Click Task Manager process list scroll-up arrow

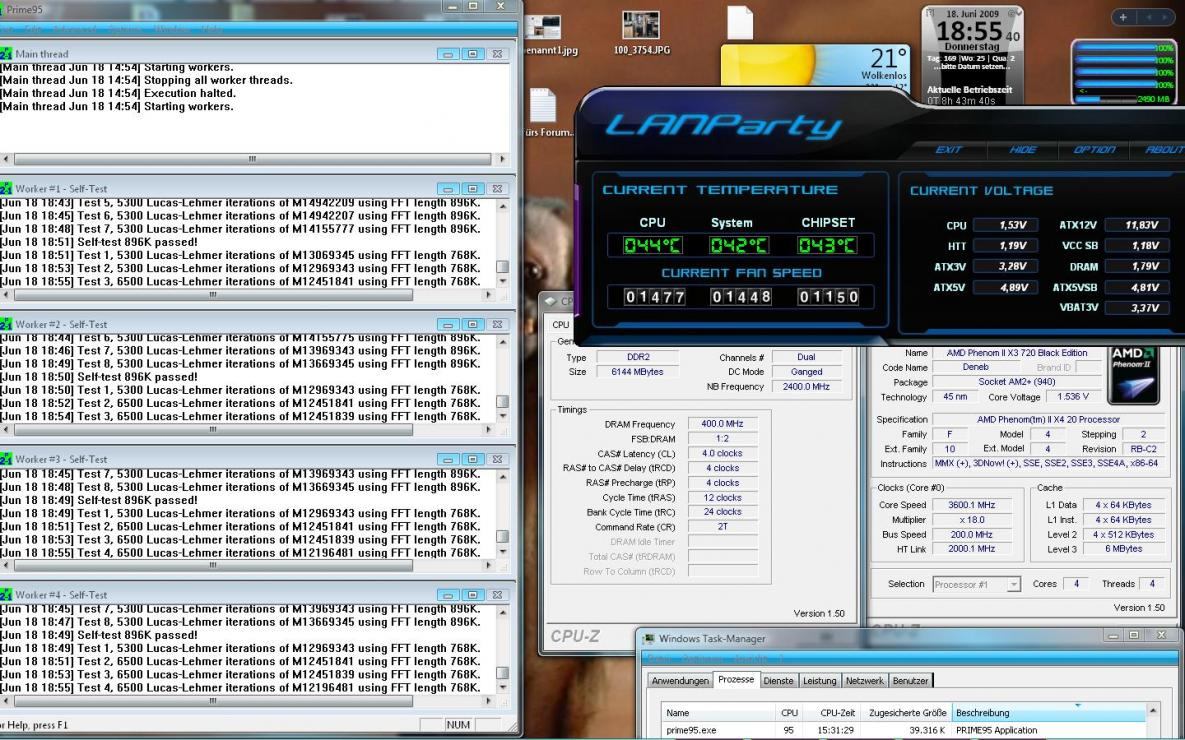pyautogui.click(x=1153, y=712)
